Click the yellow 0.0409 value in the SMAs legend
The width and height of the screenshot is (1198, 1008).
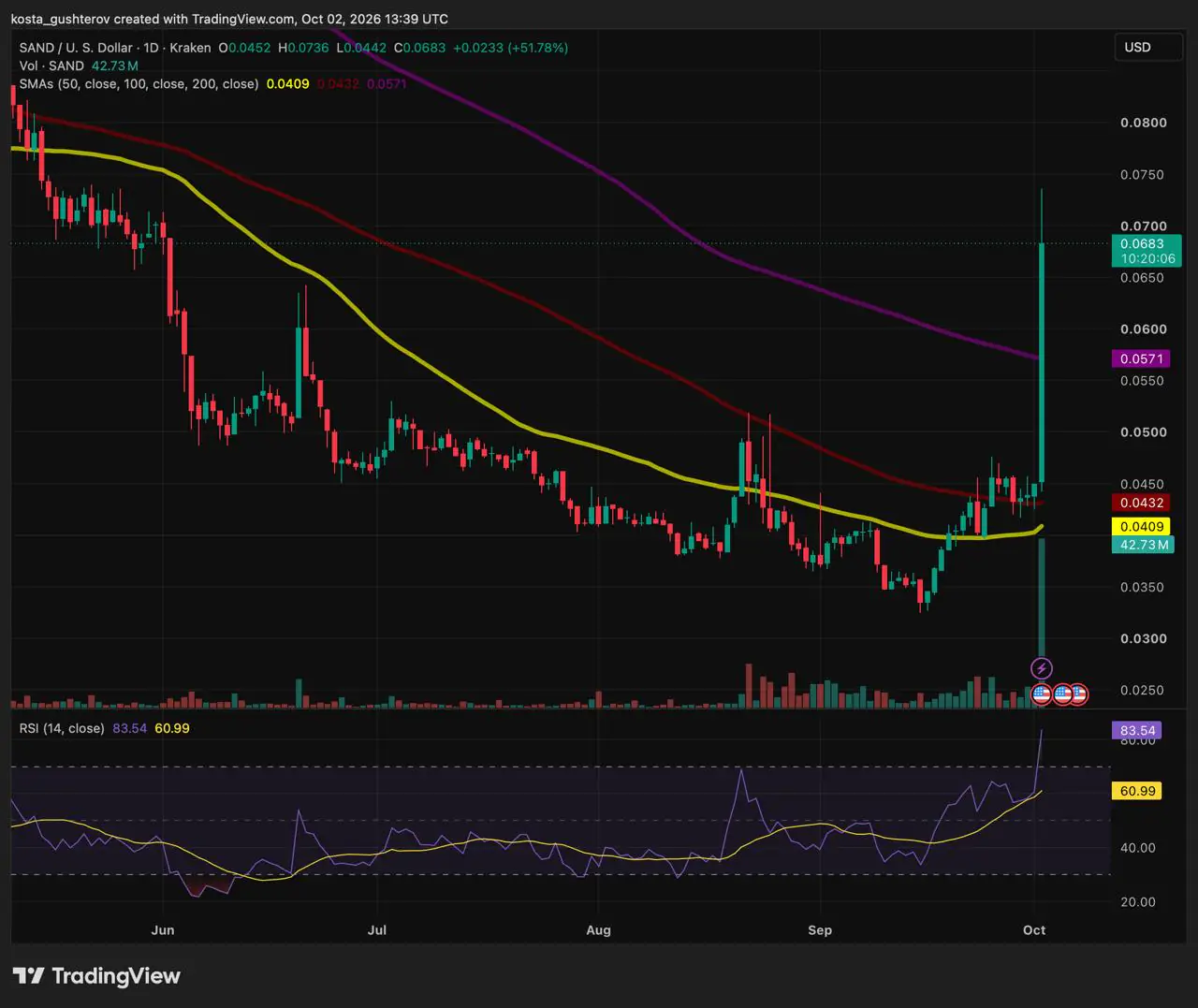tap(288, 84)
